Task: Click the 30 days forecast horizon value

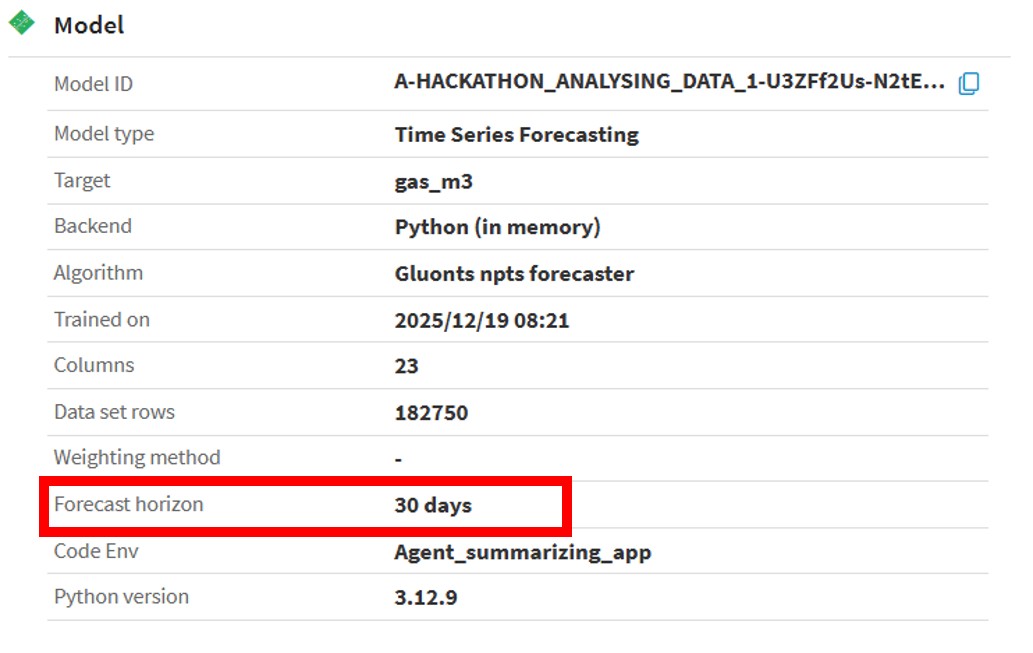Action: pos(433,505)
